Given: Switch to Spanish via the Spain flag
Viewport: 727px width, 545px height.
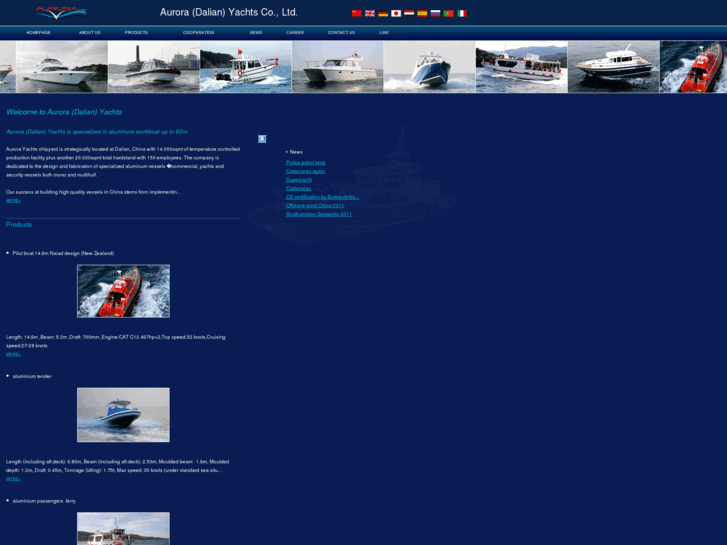Looking at the screenshot, I should pyautogui.click(x=422, y=13).
